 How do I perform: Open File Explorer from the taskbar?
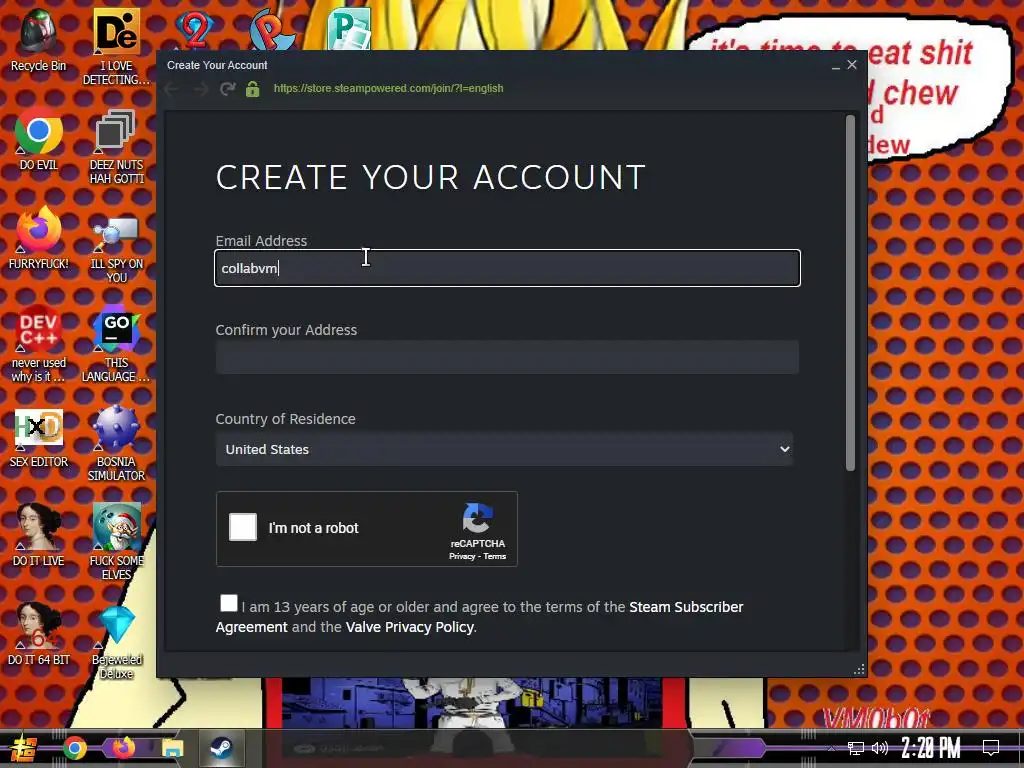click(172, 748)
